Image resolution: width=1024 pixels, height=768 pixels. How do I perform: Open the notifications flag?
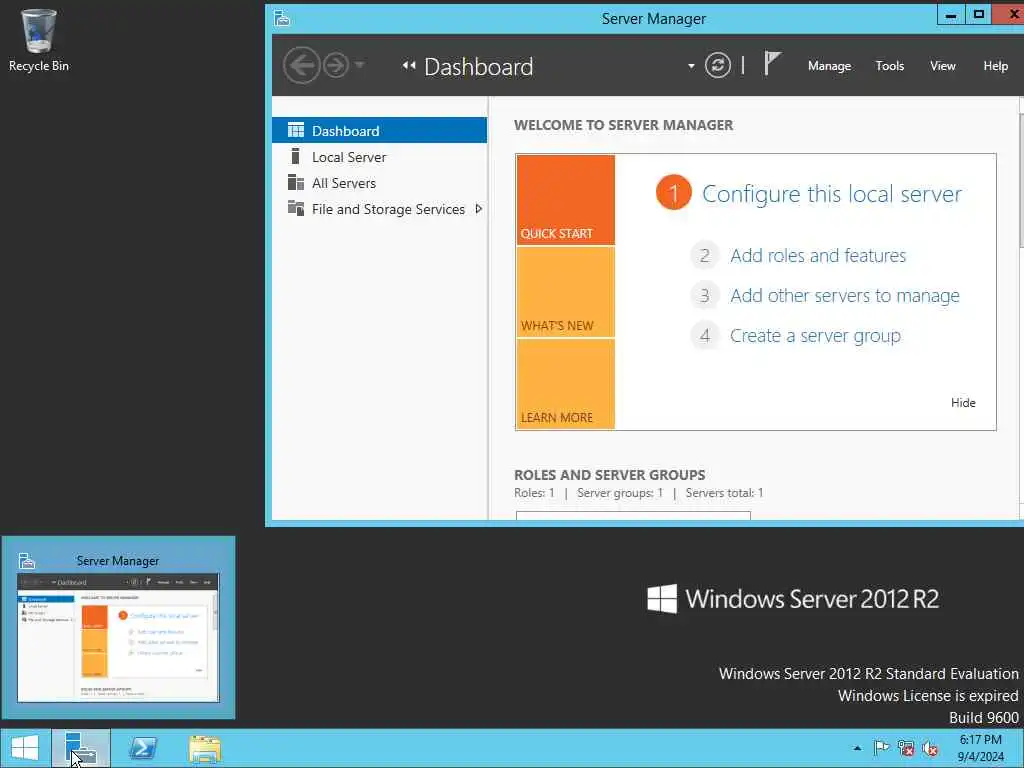click(772, 64)
